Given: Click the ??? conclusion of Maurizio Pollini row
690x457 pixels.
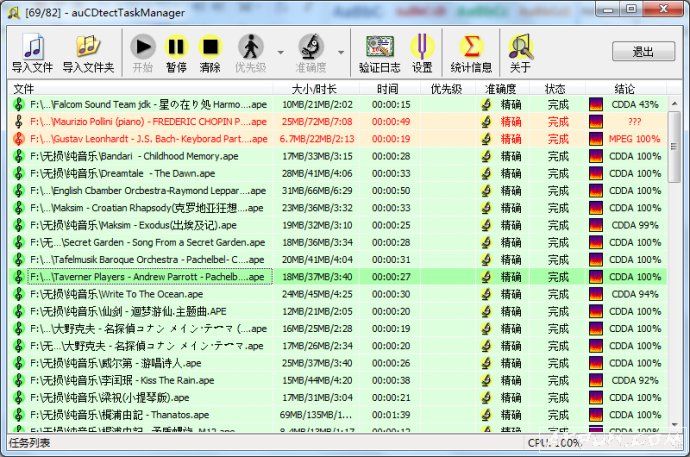Looking at the screenshot, I should pyautogui.click(x=635, y=122).
